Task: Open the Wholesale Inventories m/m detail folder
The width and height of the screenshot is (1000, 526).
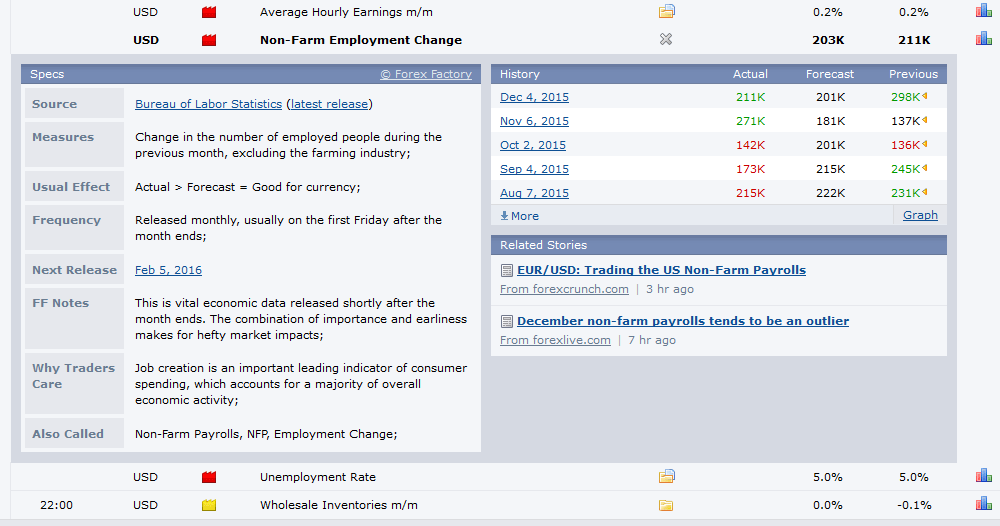Action: [x=667, y=505]
